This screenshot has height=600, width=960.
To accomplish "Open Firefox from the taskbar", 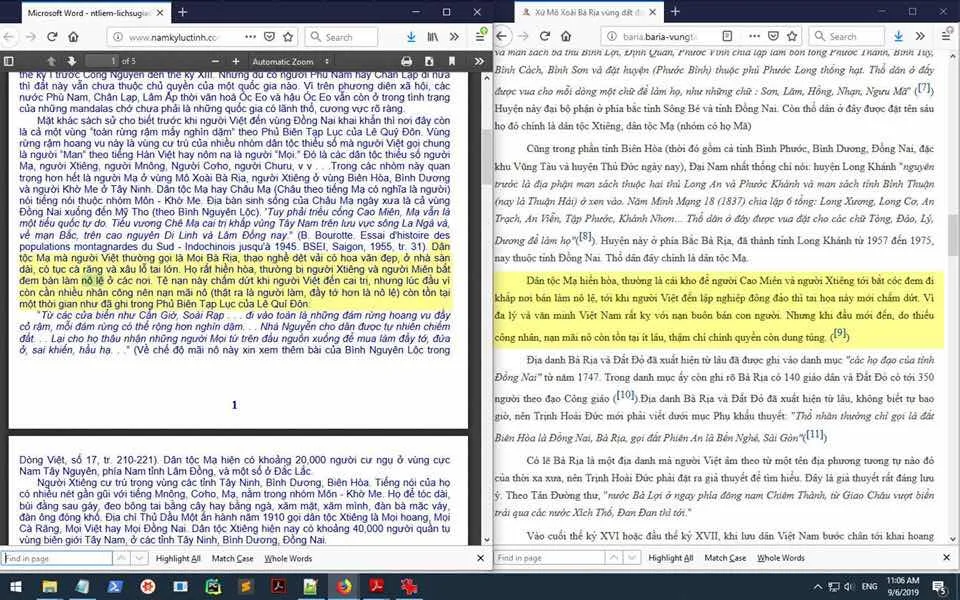I will coord(344,587).
